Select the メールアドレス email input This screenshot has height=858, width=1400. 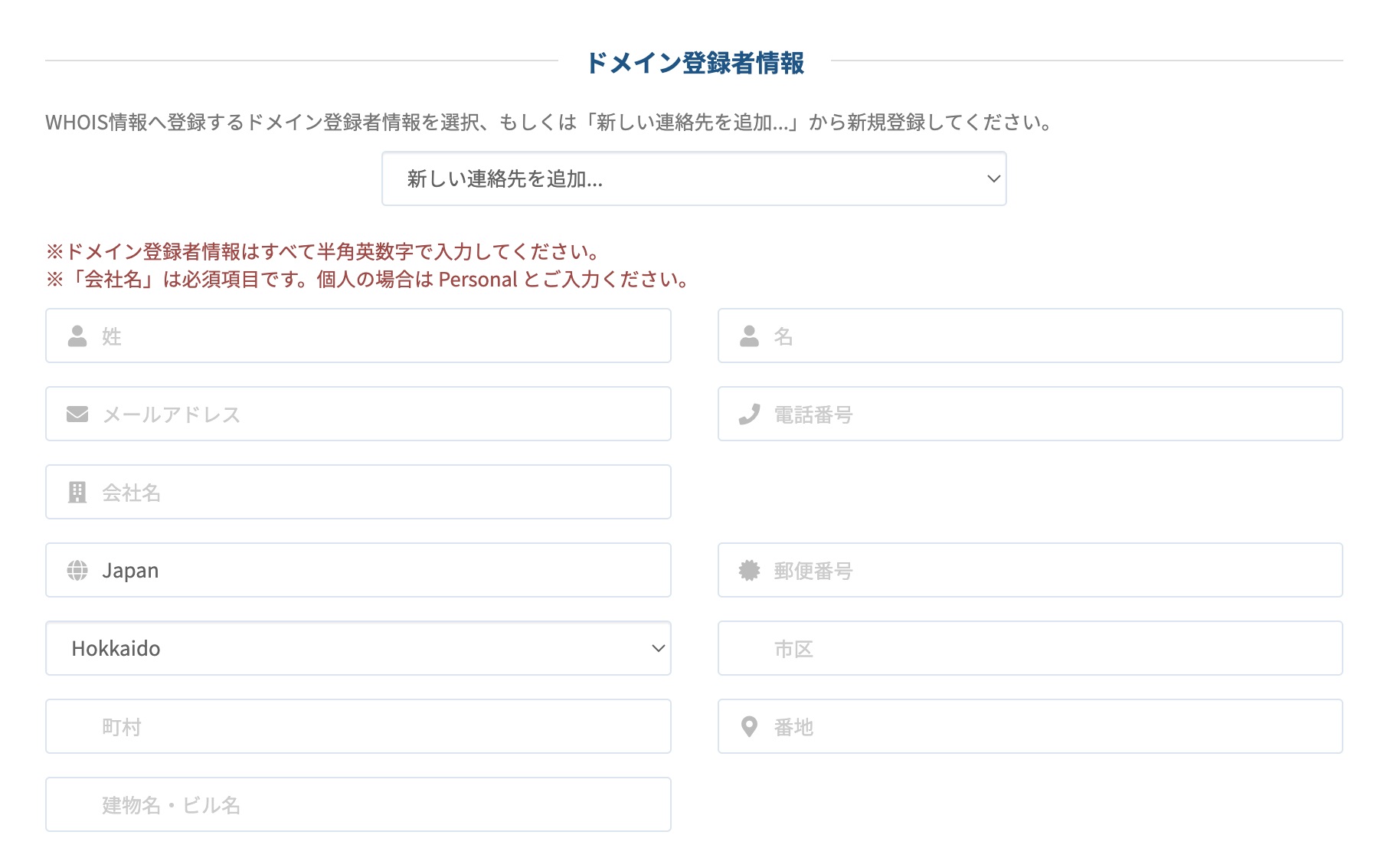[x=358, y=414]
